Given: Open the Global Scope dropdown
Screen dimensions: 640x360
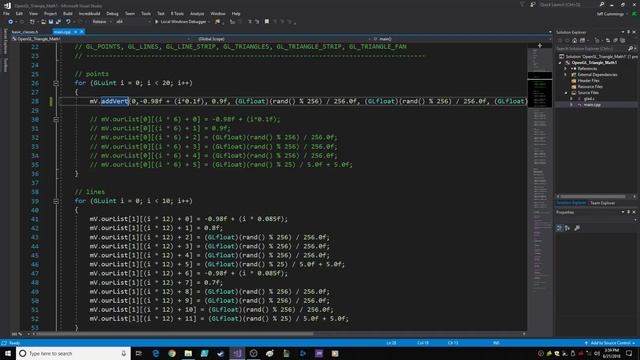Looking at the screenshot, I should pos(282,39).
